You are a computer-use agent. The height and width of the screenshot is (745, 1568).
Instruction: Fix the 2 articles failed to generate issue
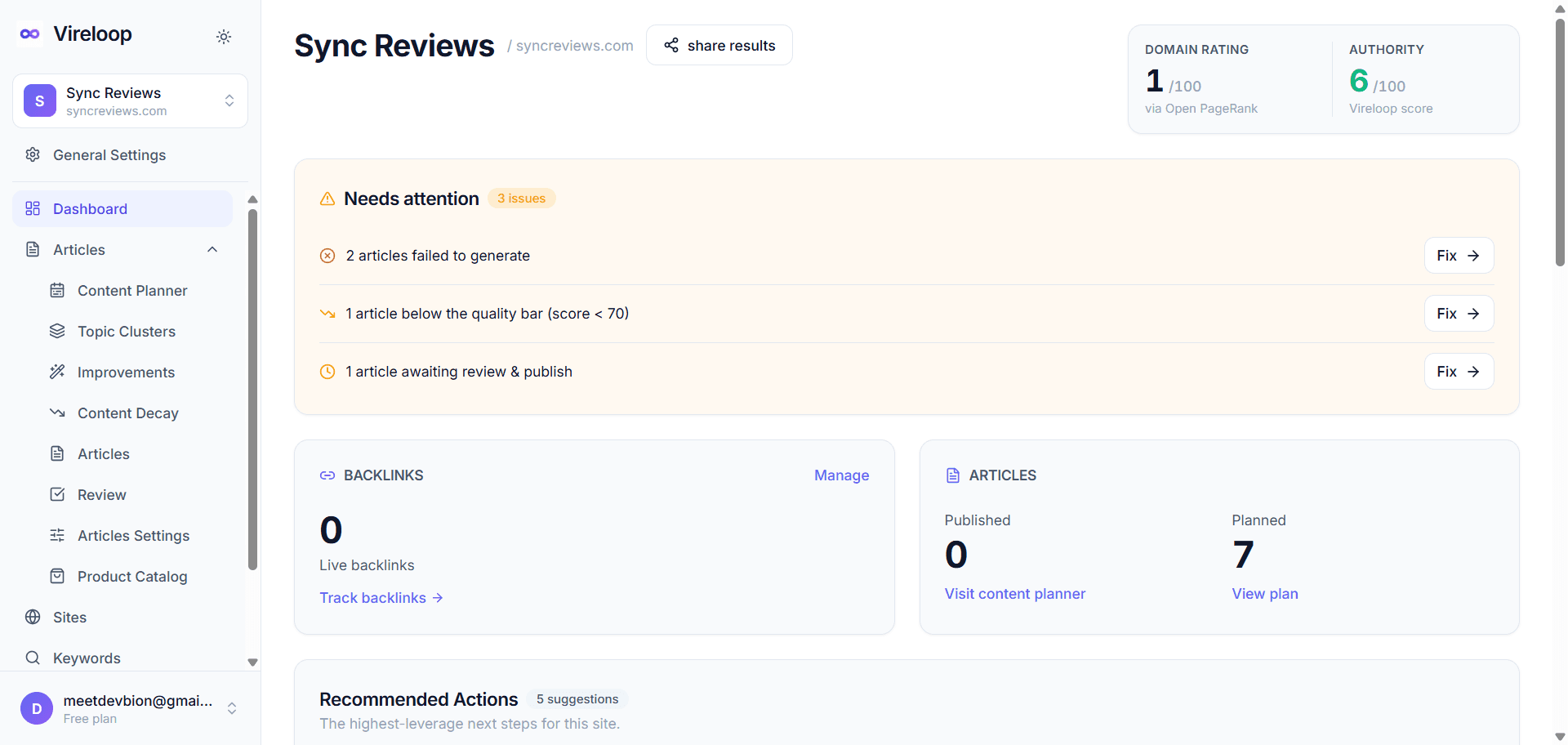[1459, 256]
